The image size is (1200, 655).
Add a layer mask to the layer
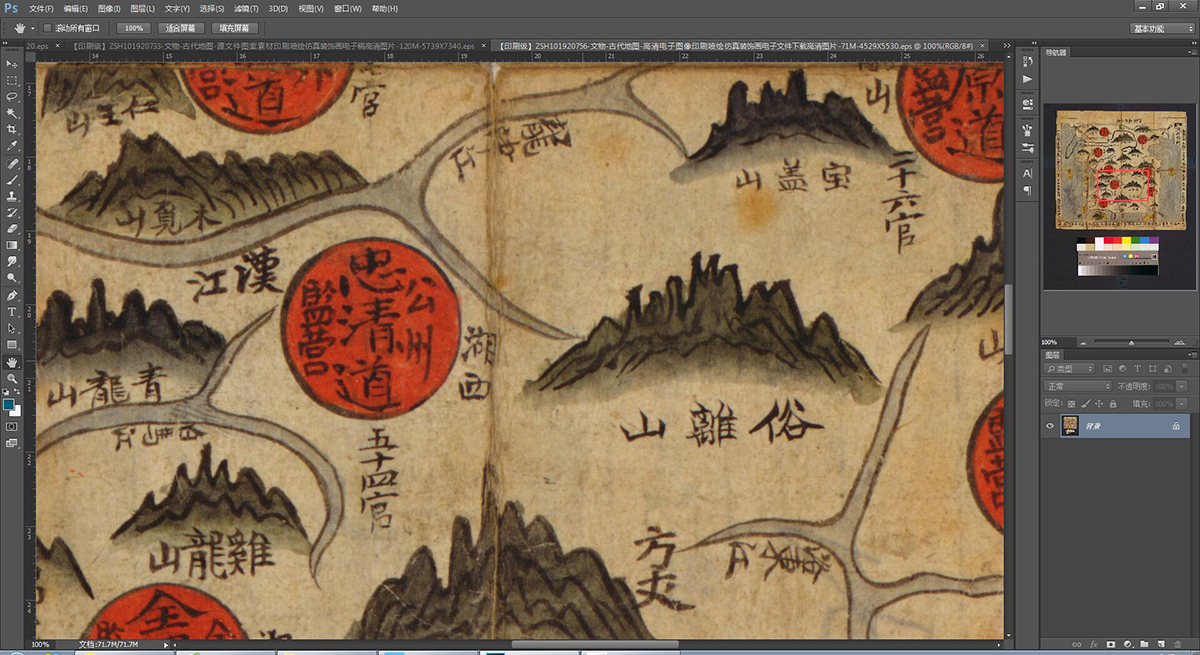pos(1111,643)
